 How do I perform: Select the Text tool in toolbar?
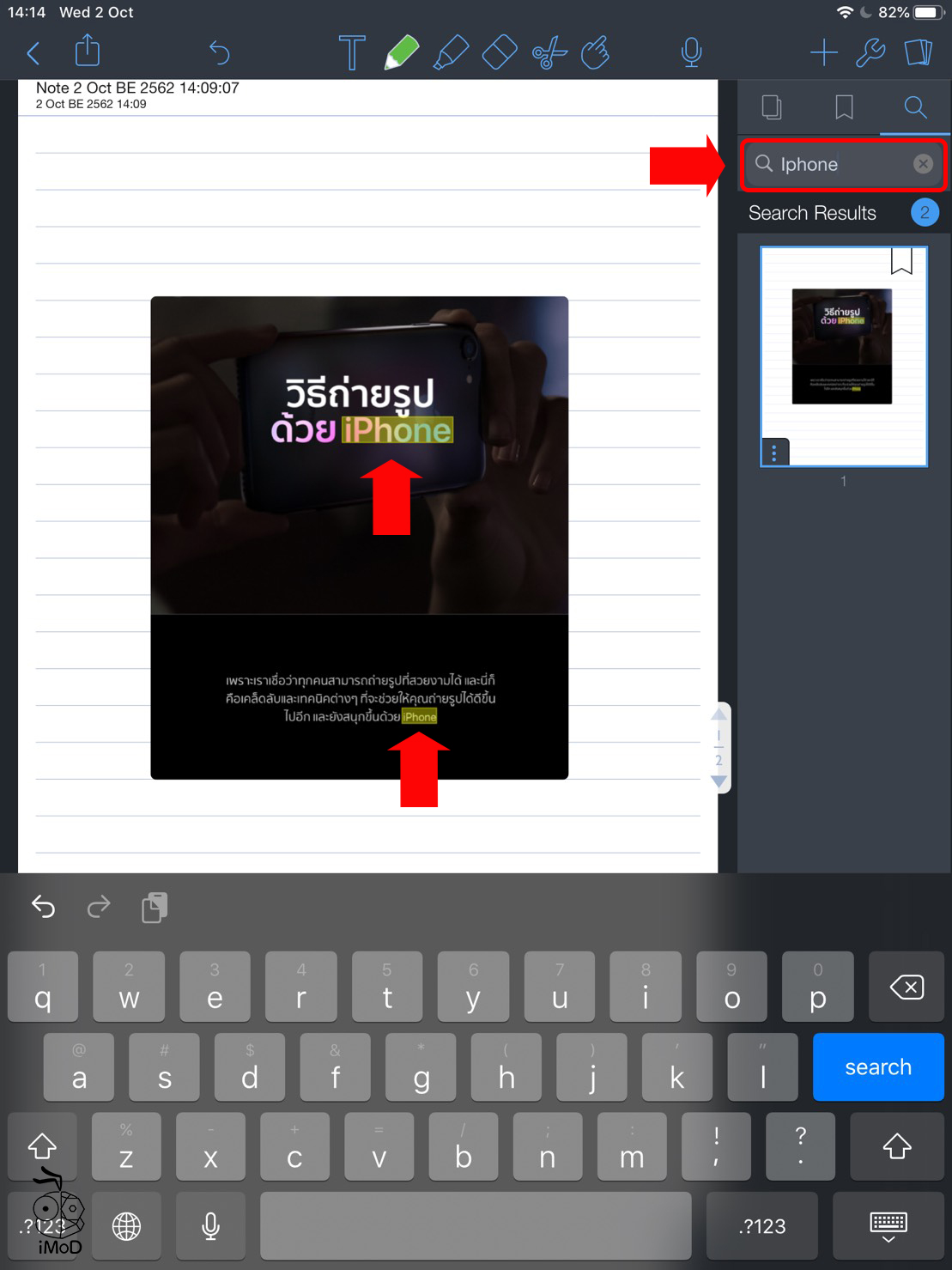351,52
